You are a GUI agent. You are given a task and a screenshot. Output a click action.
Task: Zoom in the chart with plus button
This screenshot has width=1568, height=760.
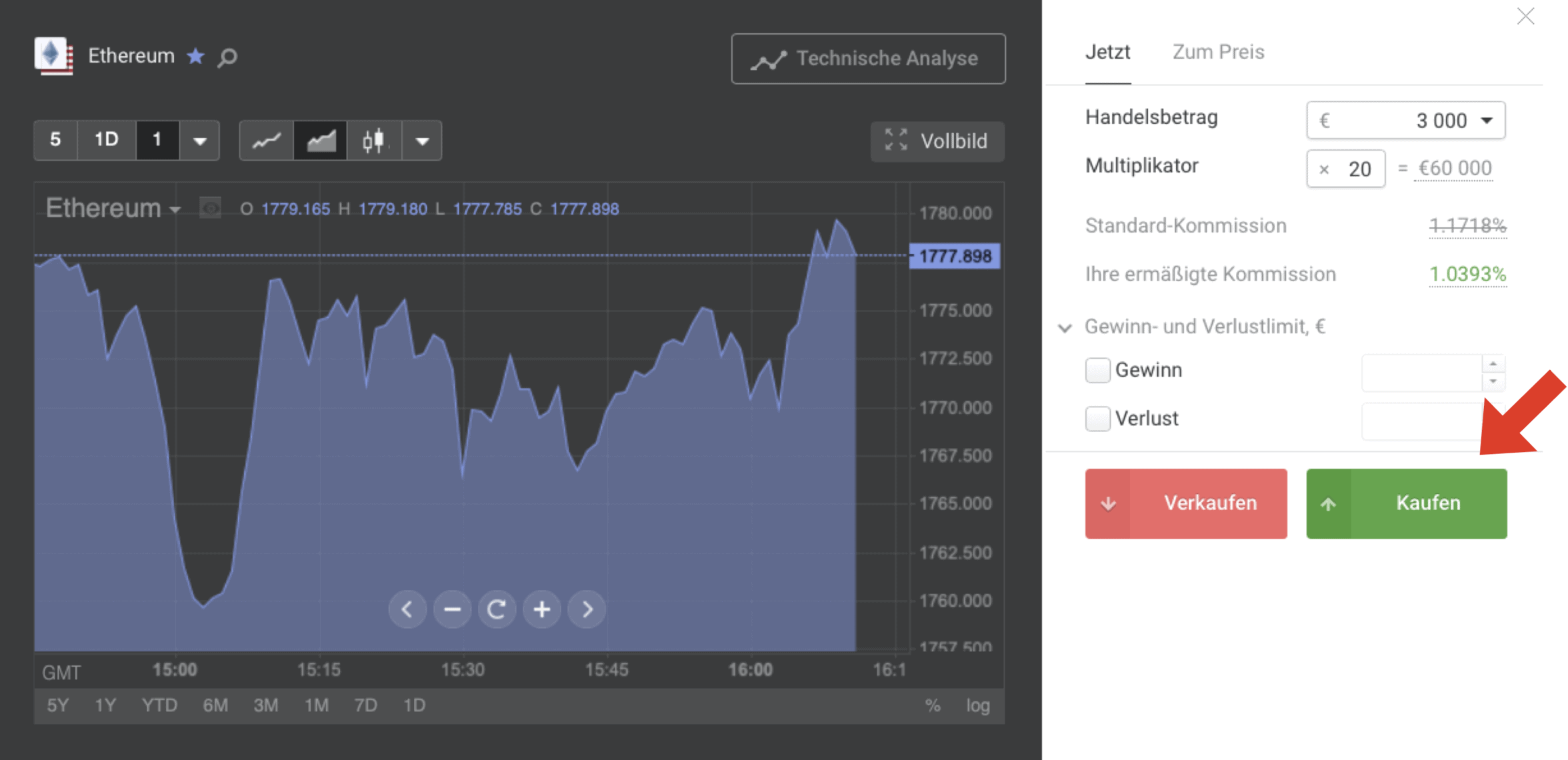pyautogui.click(x=542, y=609)
